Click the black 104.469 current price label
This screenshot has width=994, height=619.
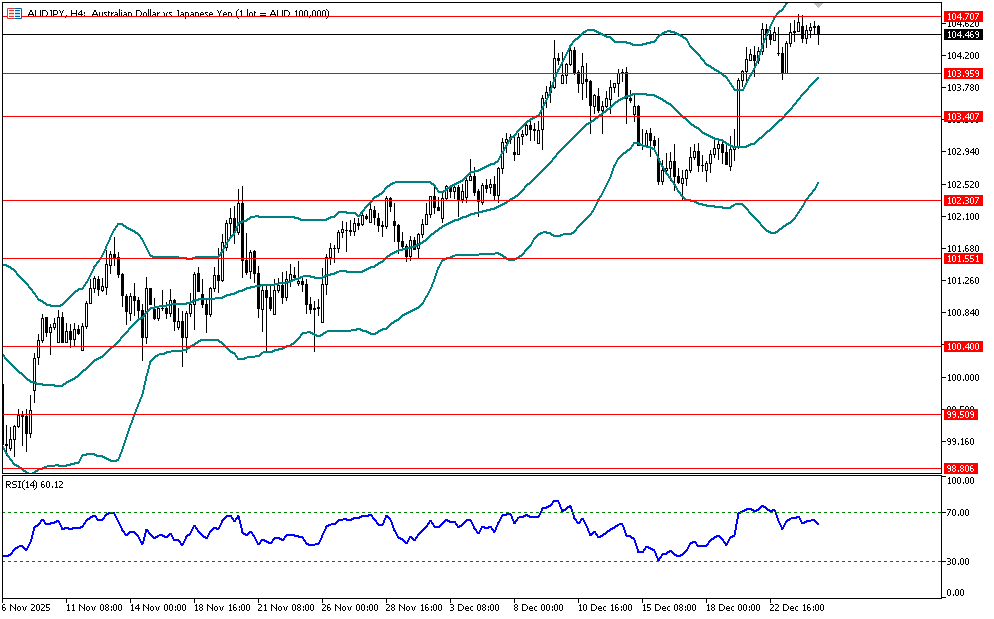tap(961, 34)
